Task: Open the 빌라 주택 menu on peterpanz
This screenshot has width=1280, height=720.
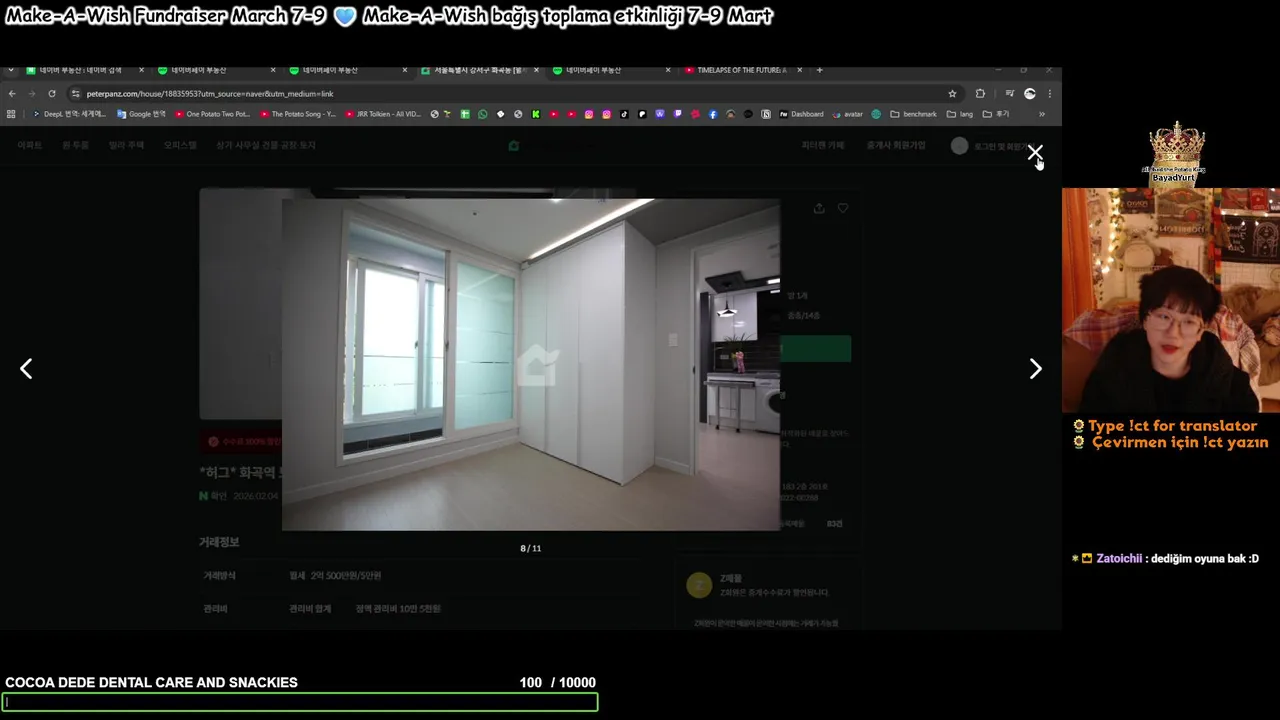Action: pyautogui.click(x=126, y=145)
